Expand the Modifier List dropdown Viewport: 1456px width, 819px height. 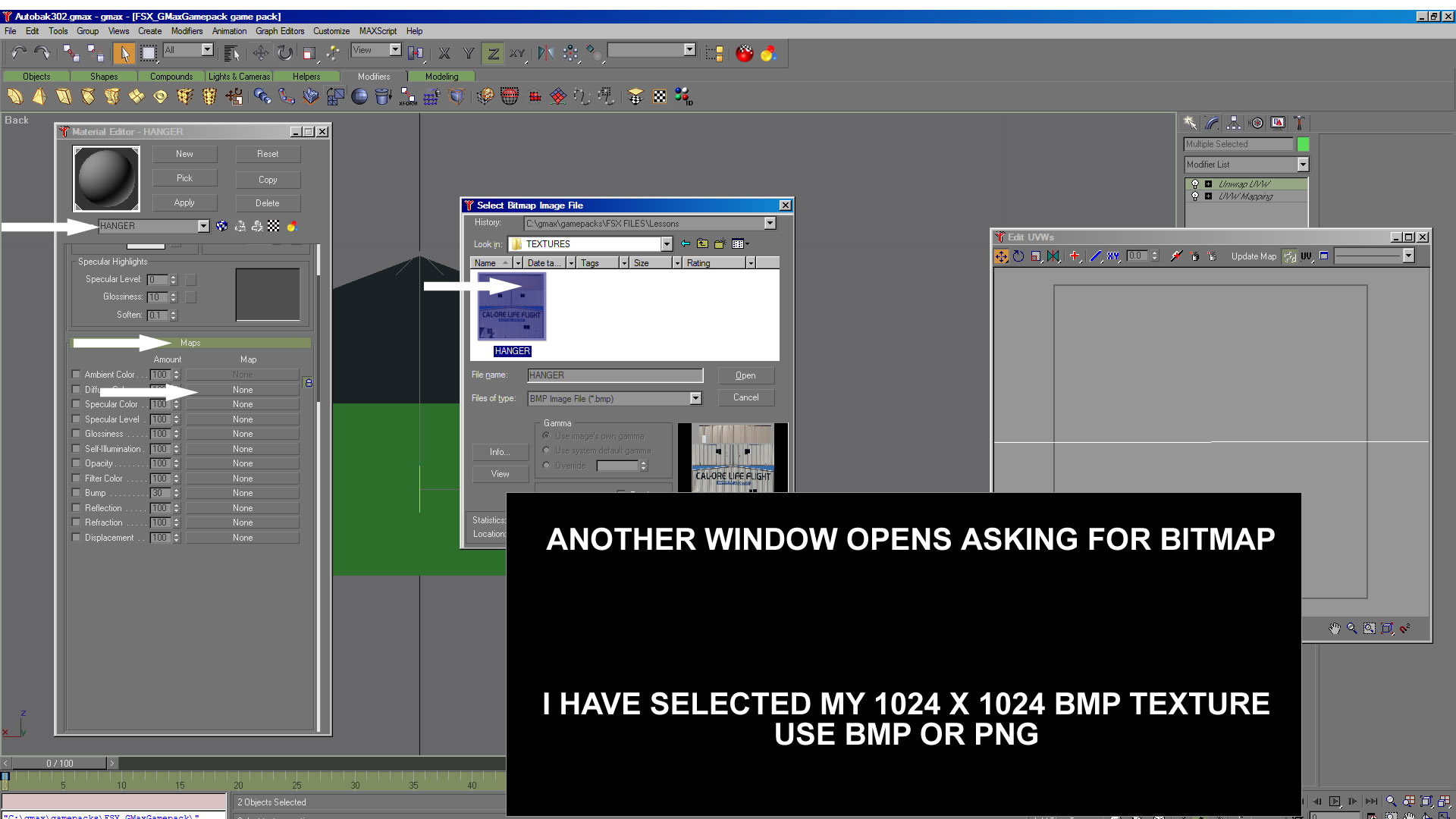1303,165
